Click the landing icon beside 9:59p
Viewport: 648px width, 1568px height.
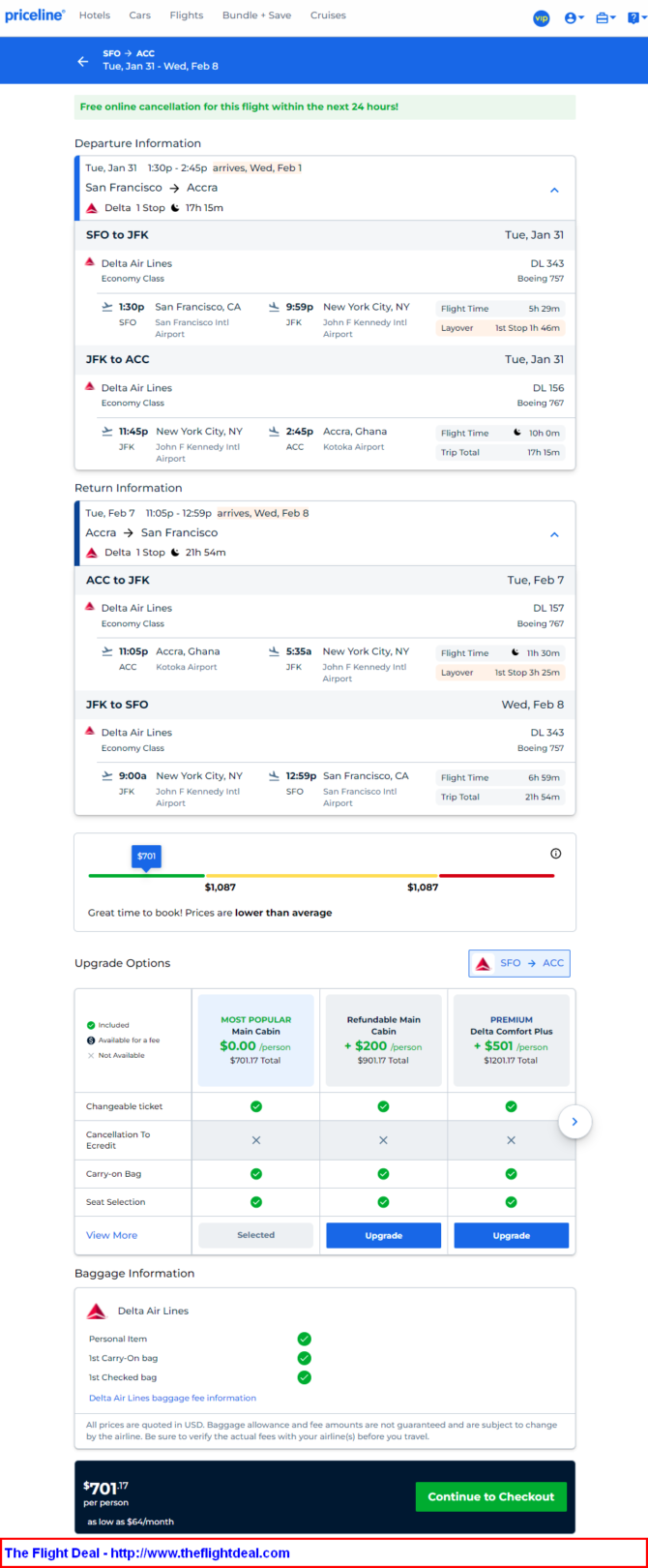tap(275, 307)
